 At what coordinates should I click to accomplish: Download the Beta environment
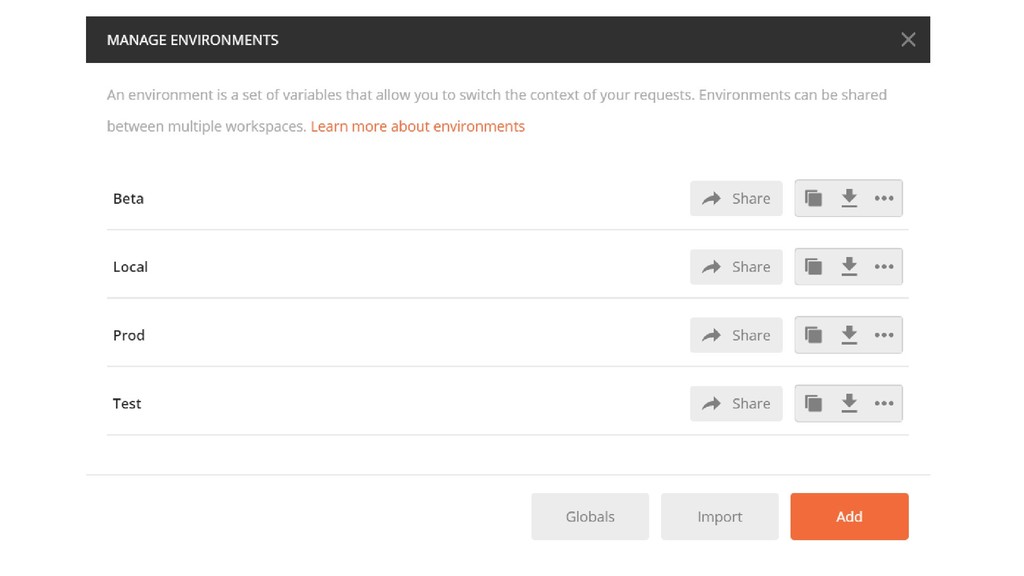point(849,198)
